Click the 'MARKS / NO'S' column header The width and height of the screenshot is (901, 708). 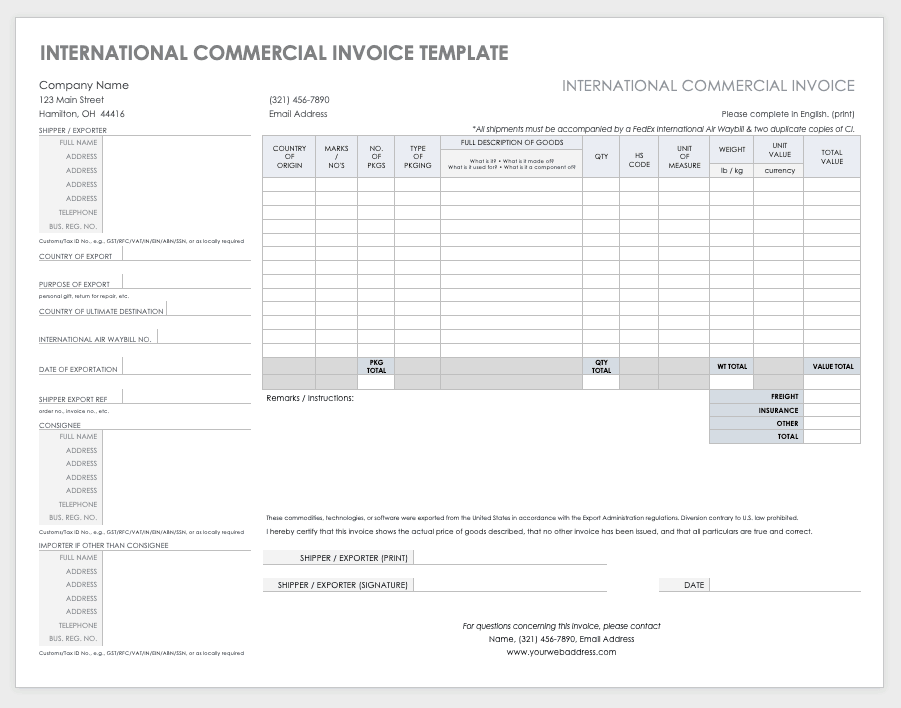click(336, 156)
